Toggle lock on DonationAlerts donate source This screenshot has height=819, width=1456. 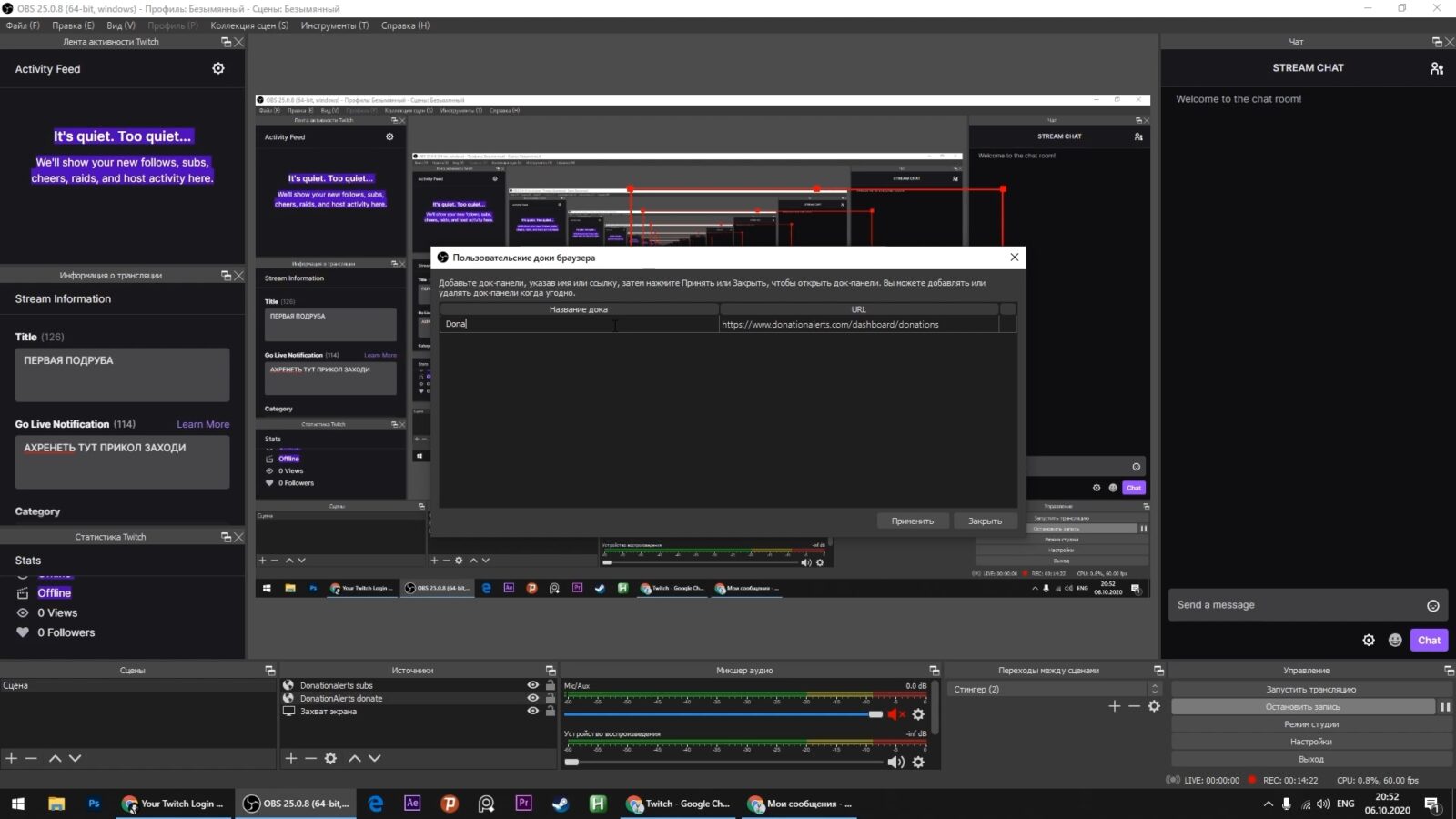tap(550, 698)
